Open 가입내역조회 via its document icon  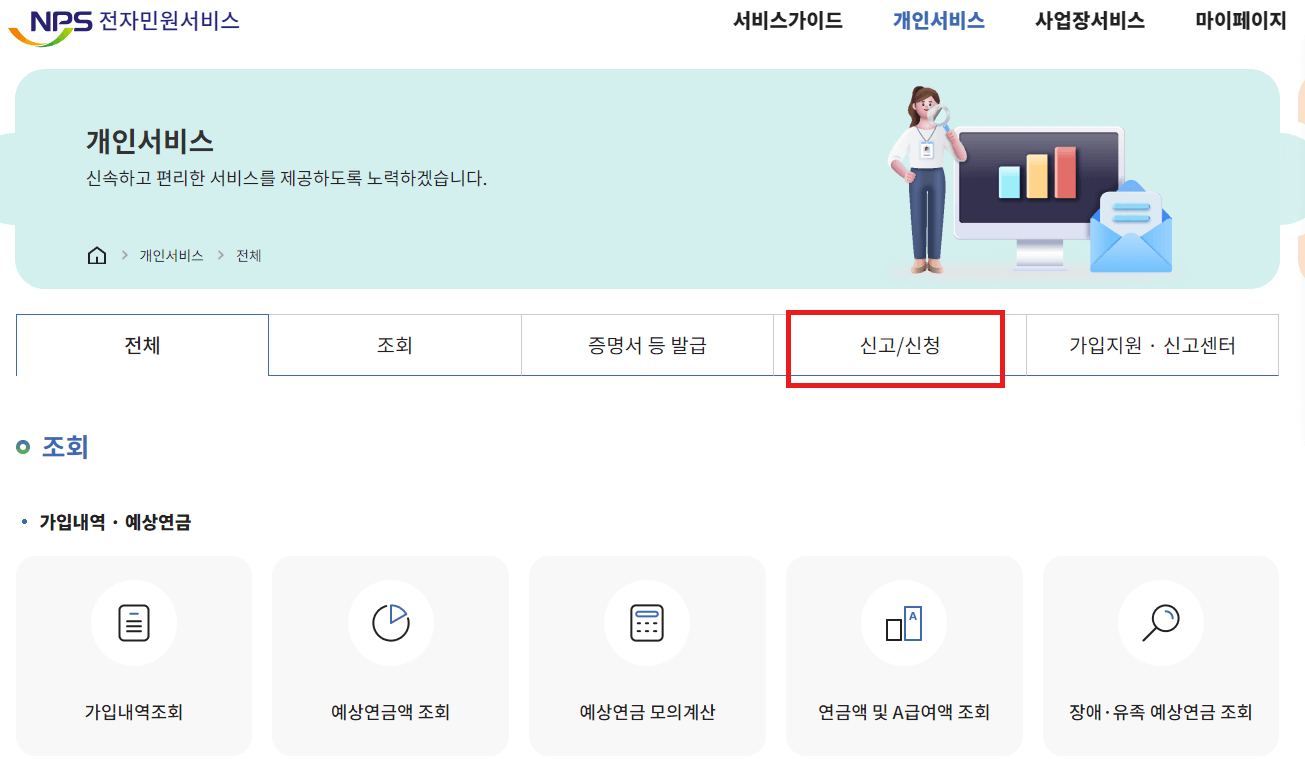point(134,622)
